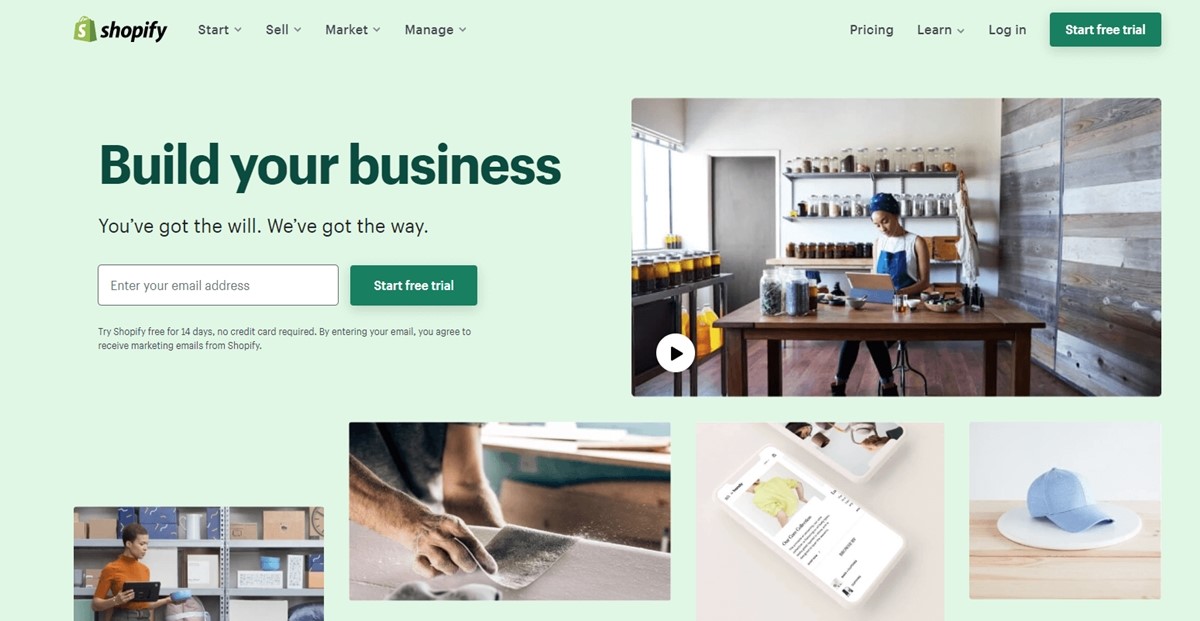1200x621 pixels.
Task: Click the Shopify bag logo icon
Action: click(x=85, y=29)
